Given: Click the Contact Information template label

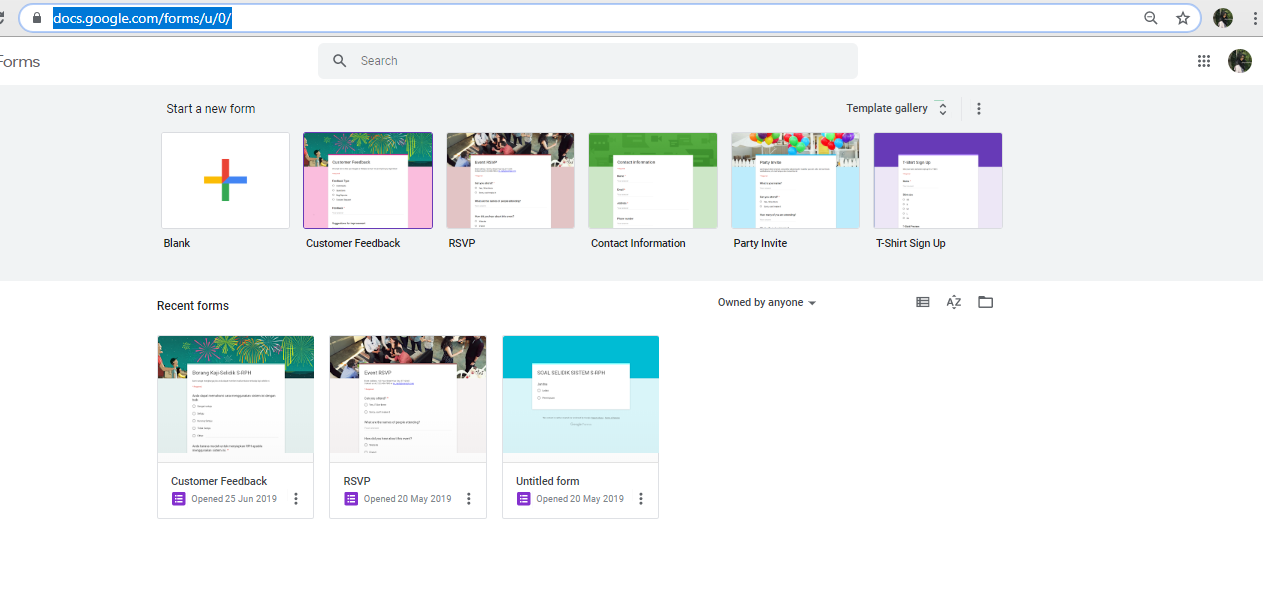Looking at the screenshot, I should (x=638, y=243).
